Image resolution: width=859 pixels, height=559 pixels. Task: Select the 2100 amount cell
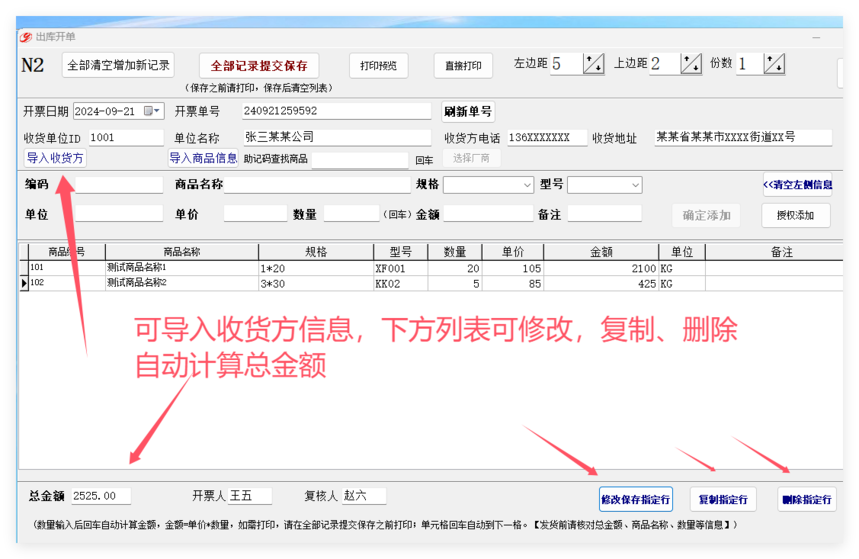tap(601, 268)
